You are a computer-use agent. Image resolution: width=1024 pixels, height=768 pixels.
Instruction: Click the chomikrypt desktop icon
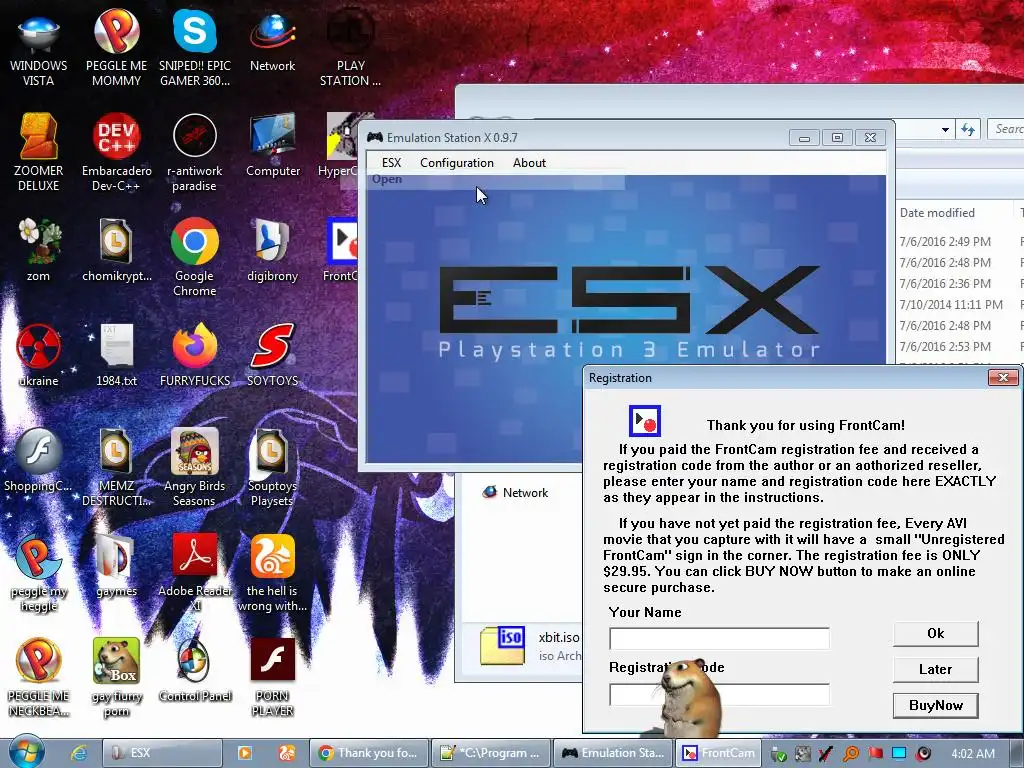click(116, 251)
